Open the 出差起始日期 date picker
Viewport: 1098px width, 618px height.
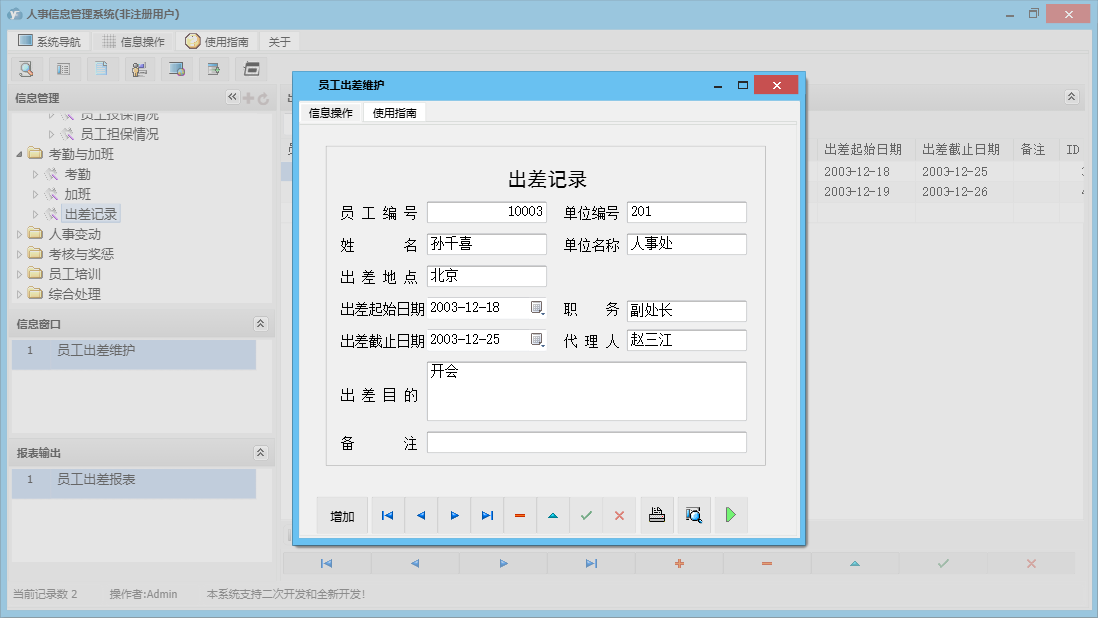tap(537, 307)
